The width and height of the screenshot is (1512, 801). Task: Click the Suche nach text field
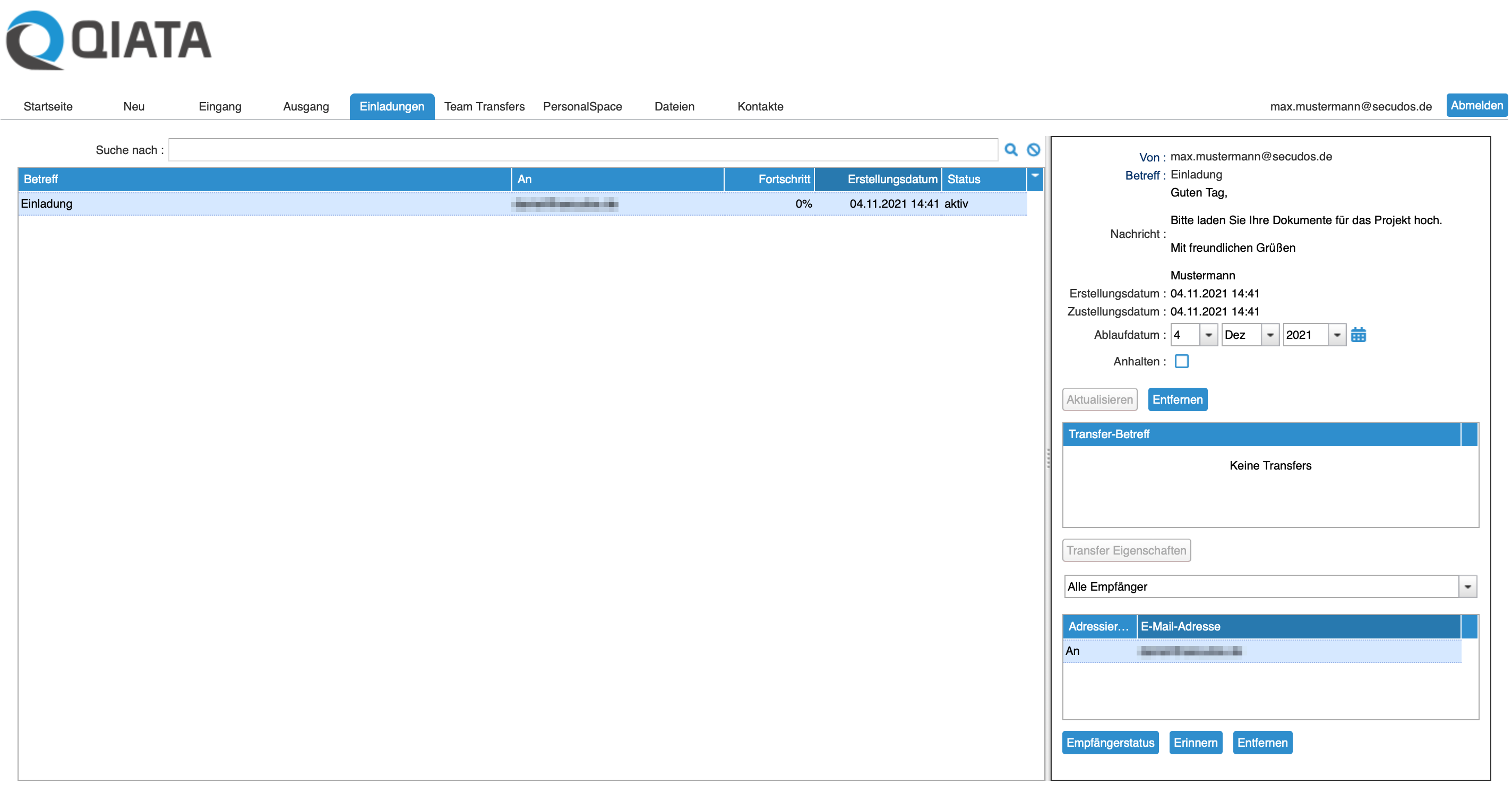(582, 150)
